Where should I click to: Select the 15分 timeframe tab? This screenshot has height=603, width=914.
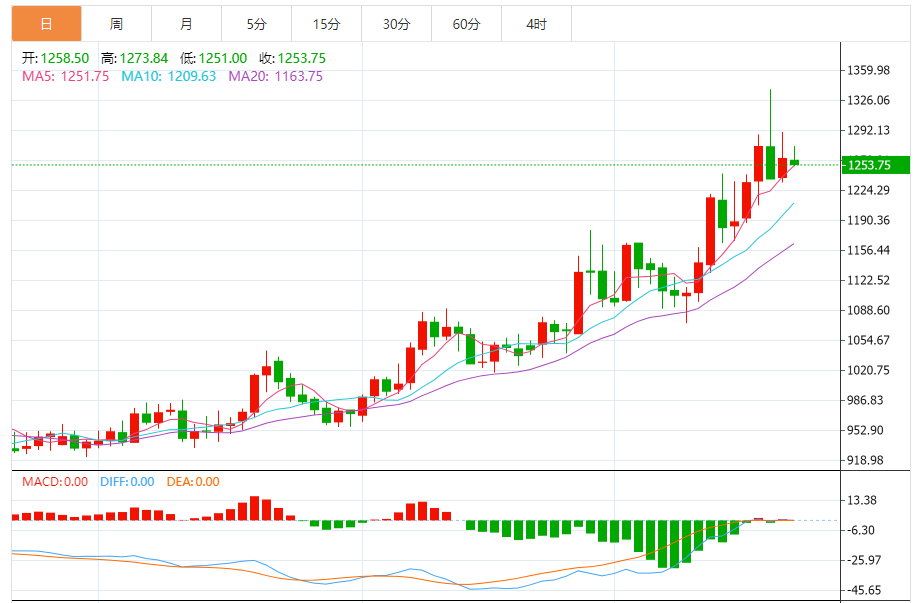[326, 24]
